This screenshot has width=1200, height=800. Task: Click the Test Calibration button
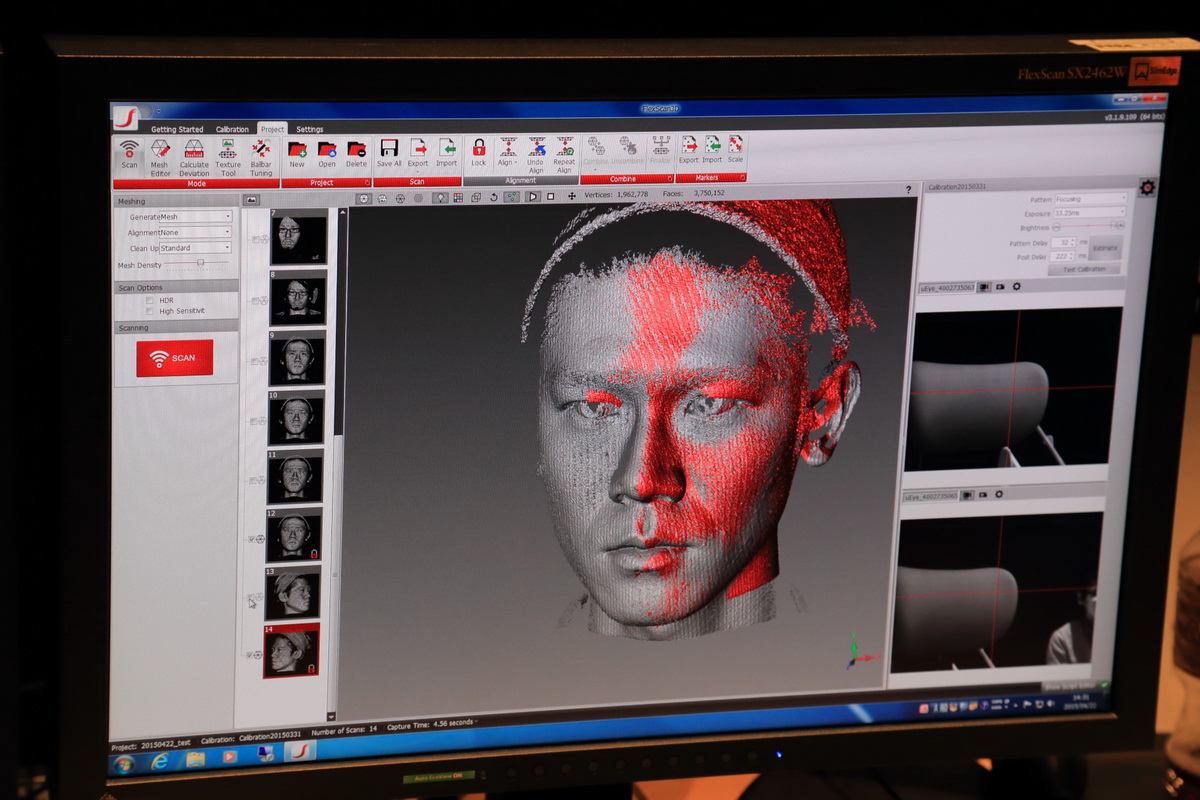coord(1083,270)
